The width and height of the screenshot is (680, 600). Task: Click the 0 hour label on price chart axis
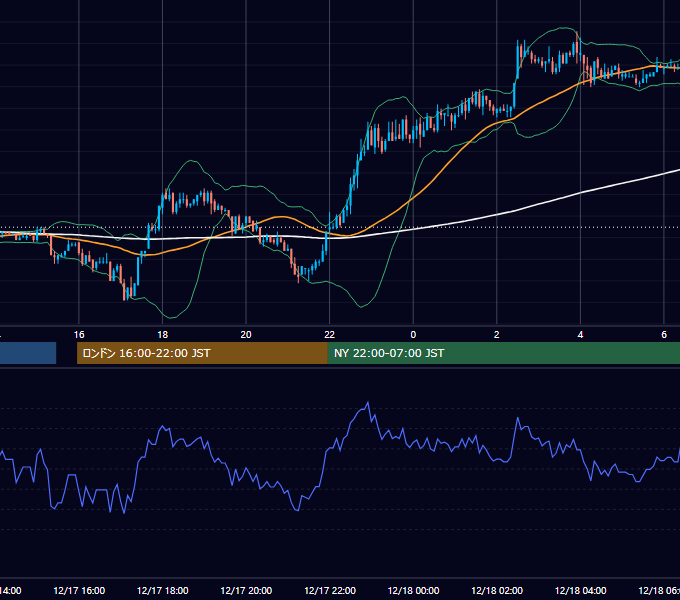click(413, 334)
